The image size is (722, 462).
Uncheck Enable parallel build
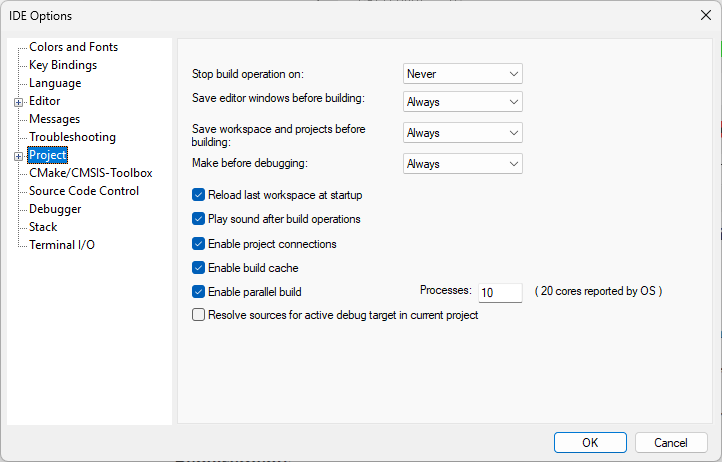click(x=198, y=292)
